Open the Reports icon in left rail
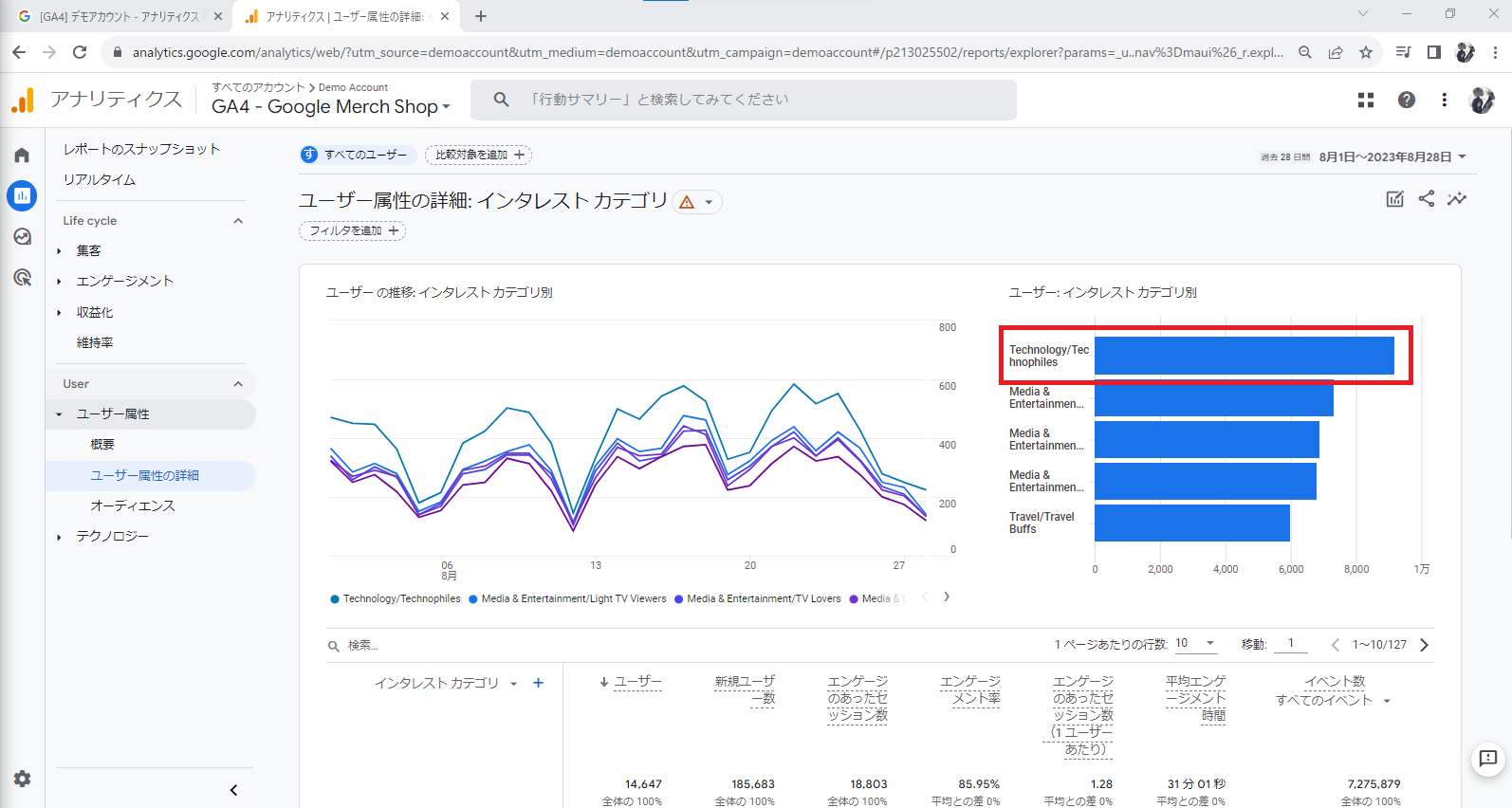Screen dimensions: 1512x808 22,195
